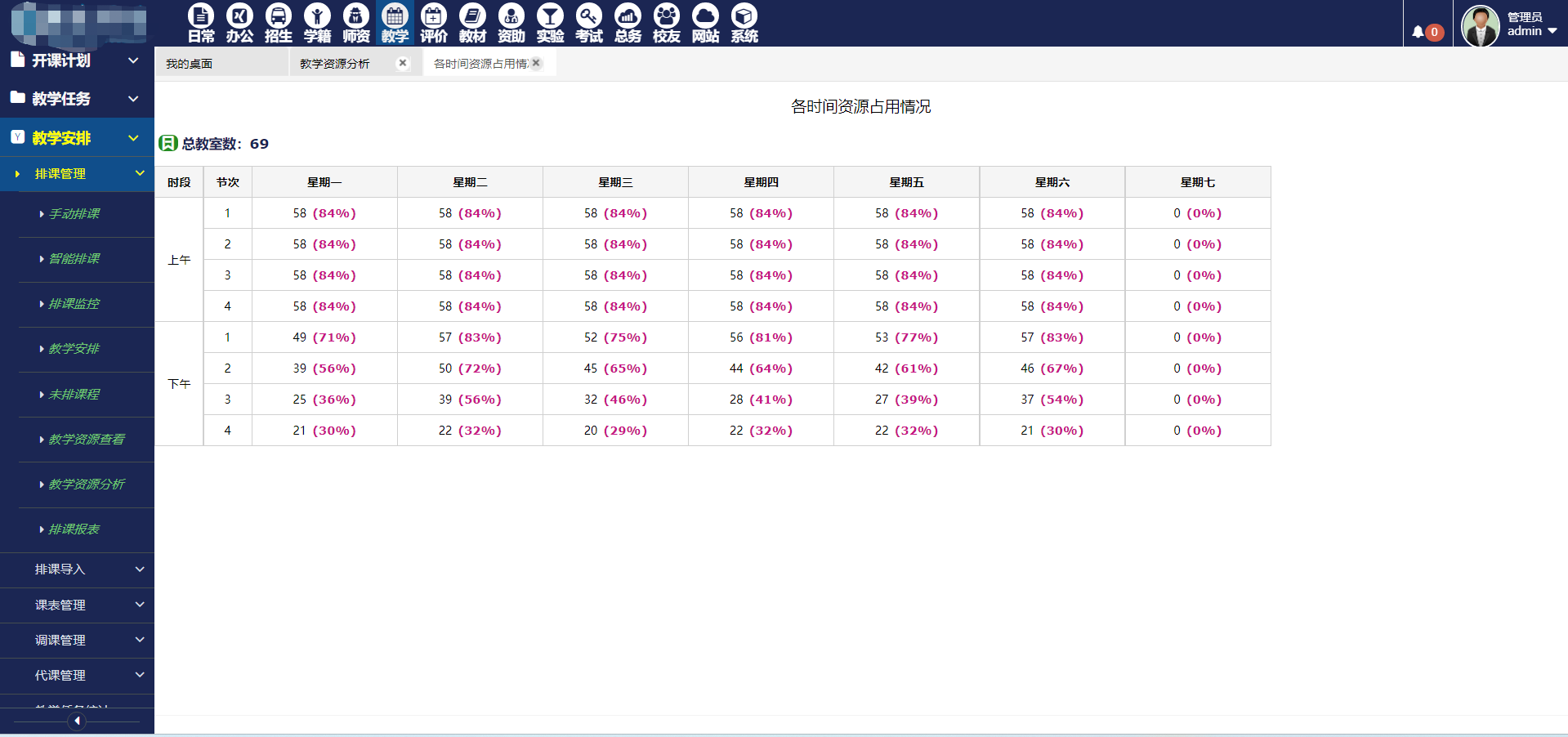The width and height of the screenshot is (1568, 737).
Task: Click the 下午 time period cell
Action: [x=179, y=384]
